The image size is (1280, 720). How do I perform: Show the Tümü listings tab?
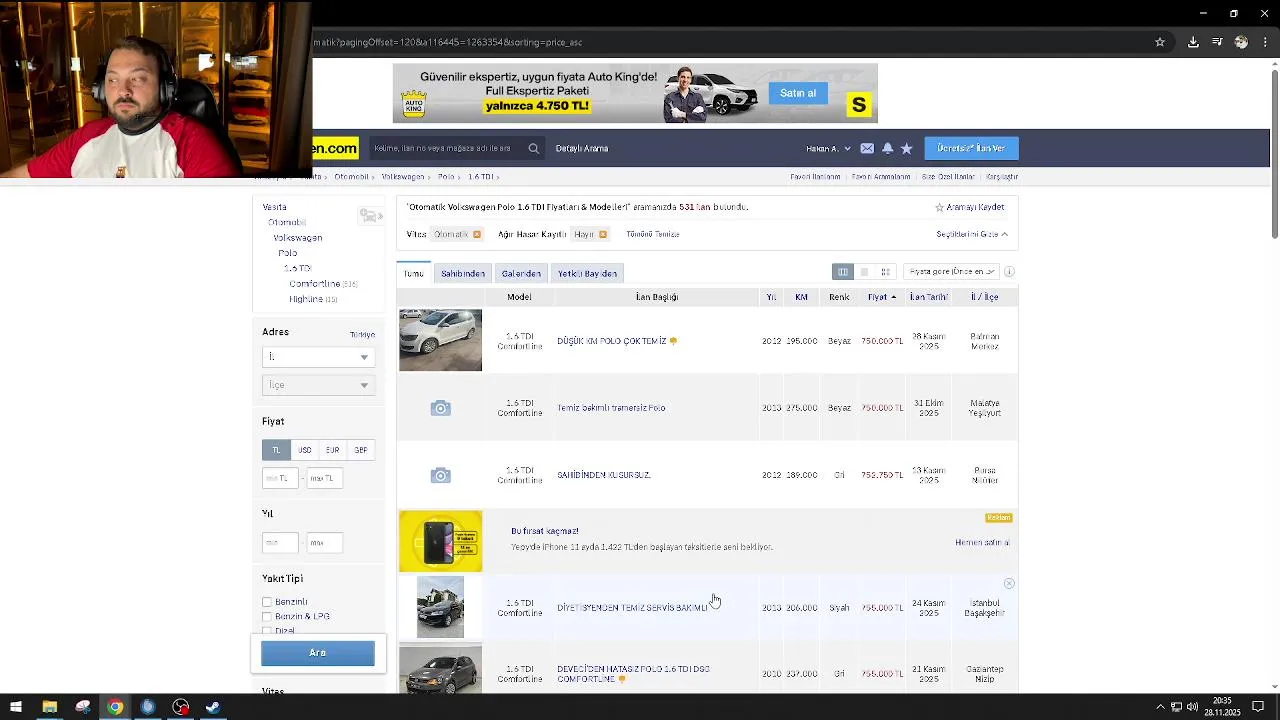[413, 273]
